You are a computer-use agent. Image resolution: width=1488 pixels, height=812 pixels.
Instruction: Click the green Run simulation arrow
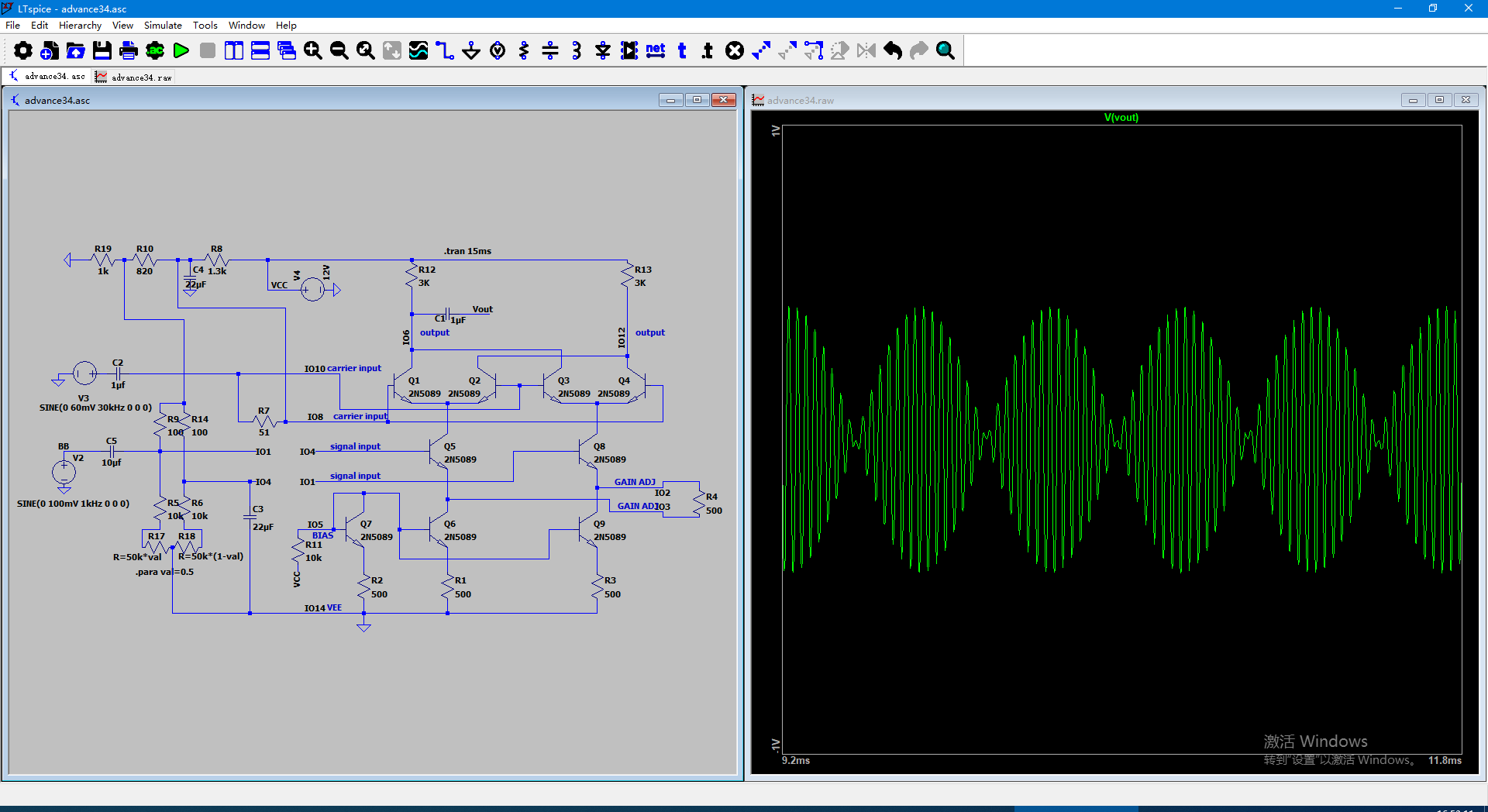[181, 51]
